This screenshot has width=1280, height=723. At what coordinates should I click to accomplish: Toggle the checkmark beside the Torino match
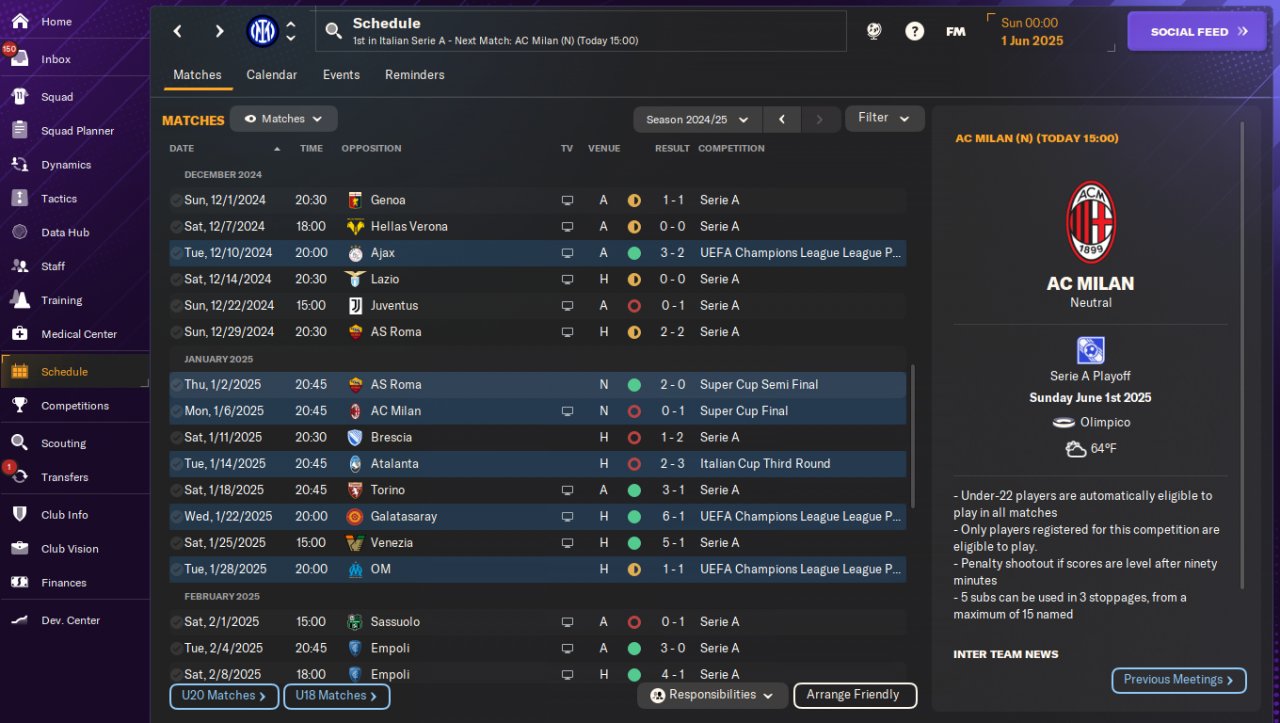point(176,490)
